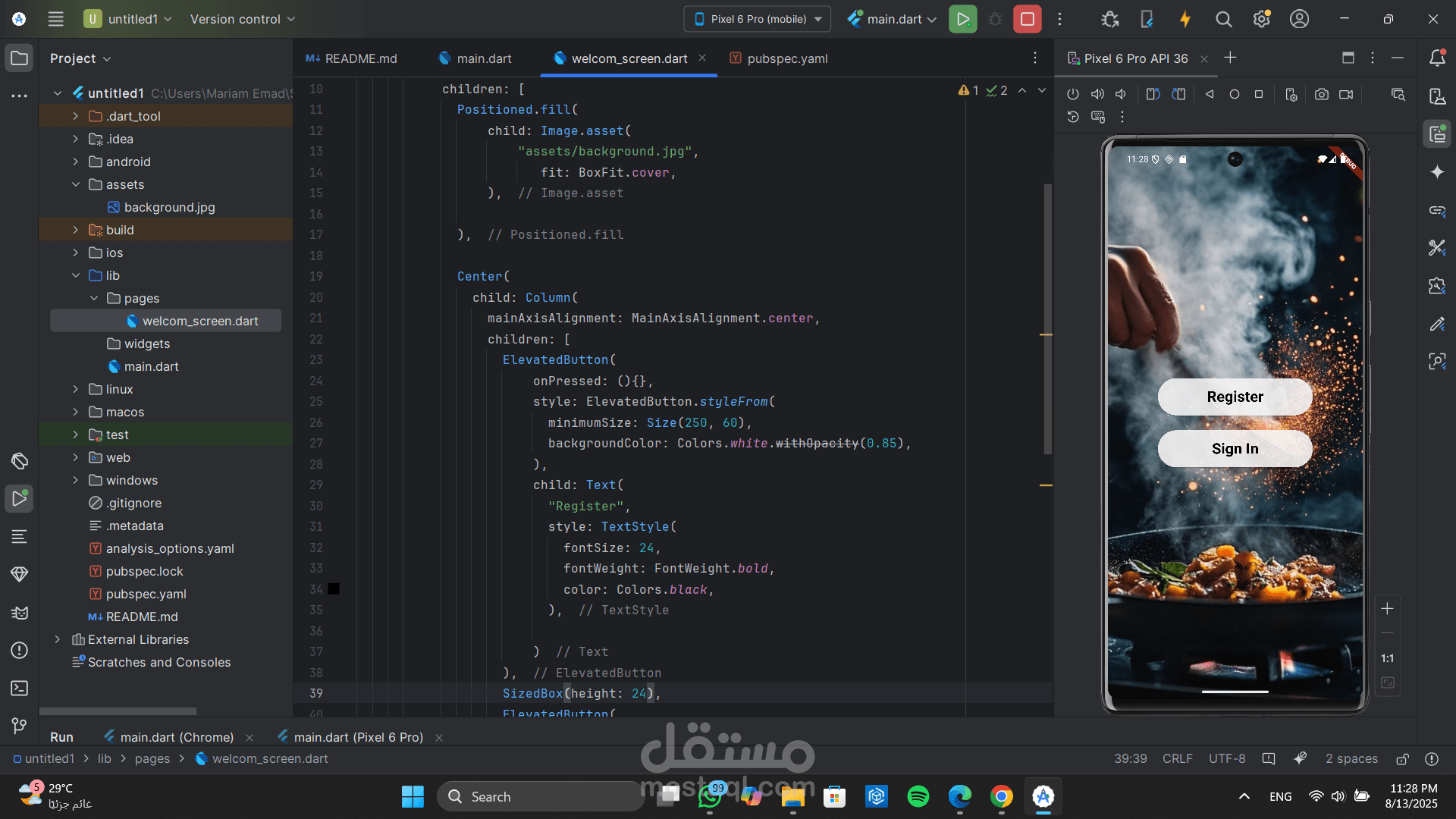The width and height of the screenshot is (1456, 819).
Task: Toggle the Run tool window icon
Action: point(20,498)
